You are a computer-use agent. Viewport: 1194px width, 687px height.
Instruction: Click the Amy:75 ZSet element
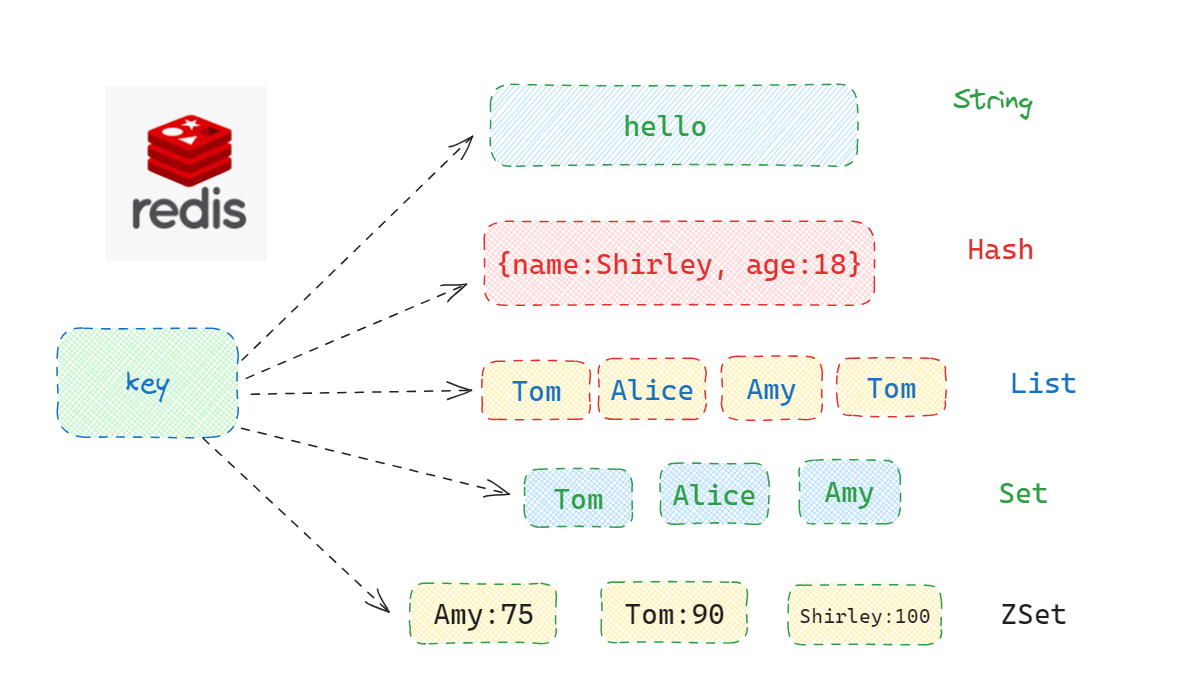click(483, 613)
